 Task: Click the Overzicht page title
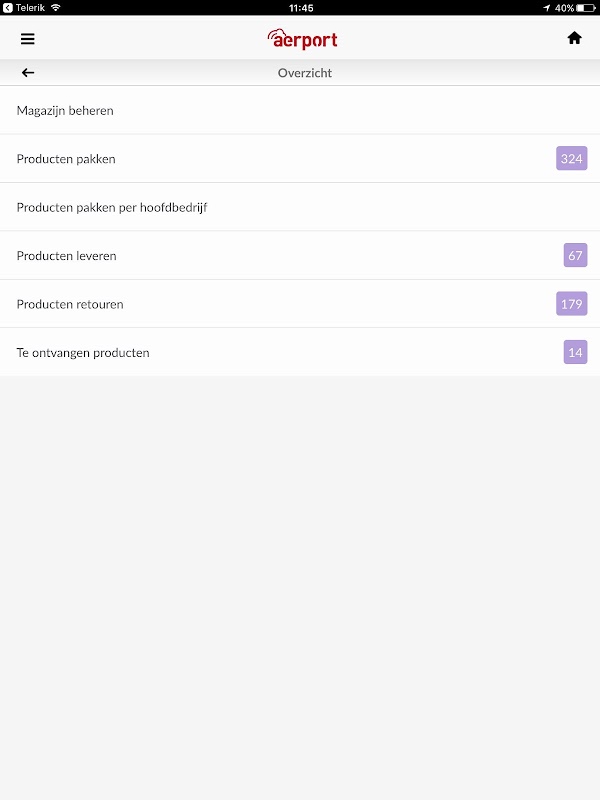pos(305,73)
